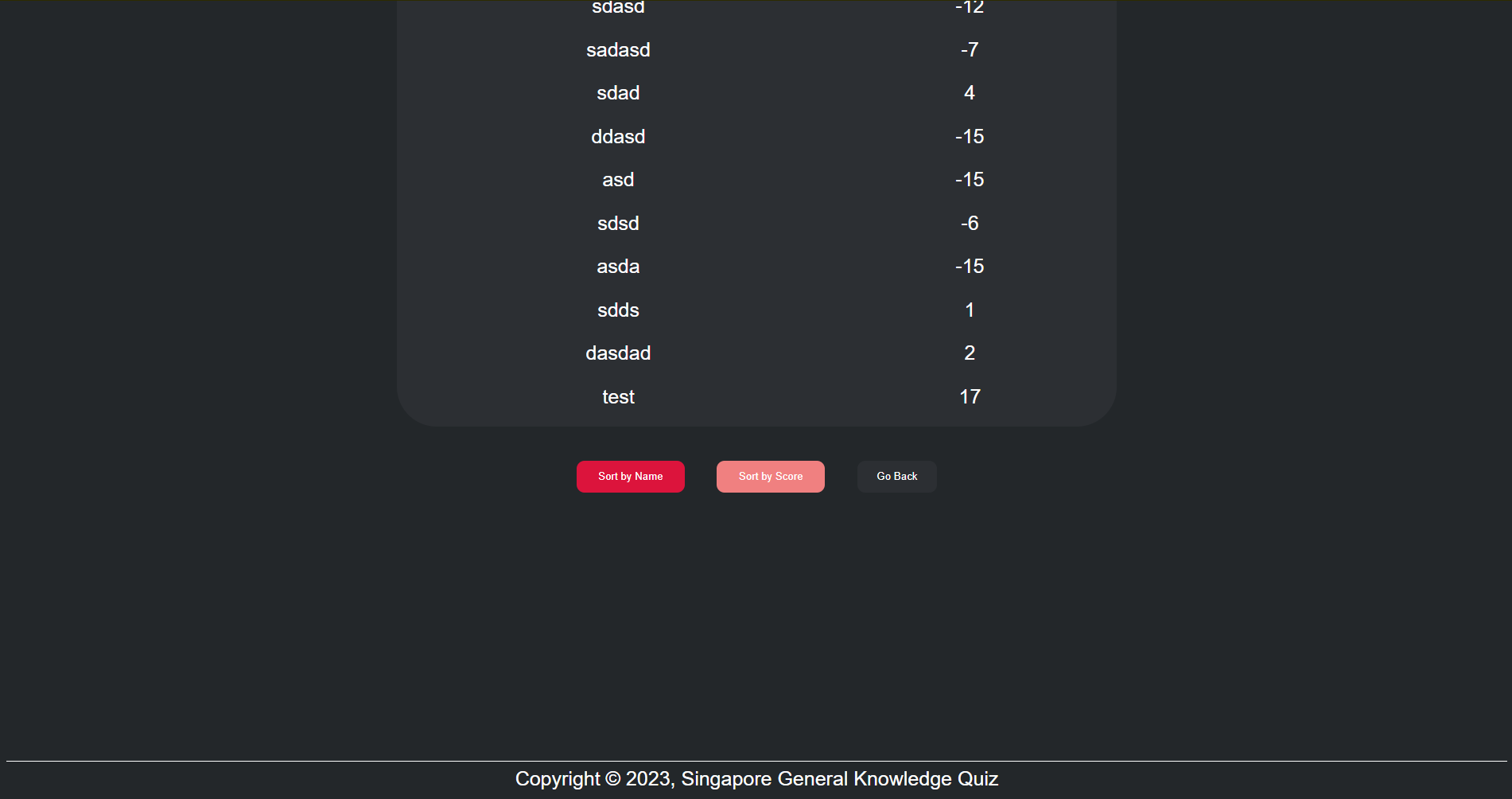Screen dimensions: 1512x799
Task: Click the score 17 next to test
Action: point(970,396)
